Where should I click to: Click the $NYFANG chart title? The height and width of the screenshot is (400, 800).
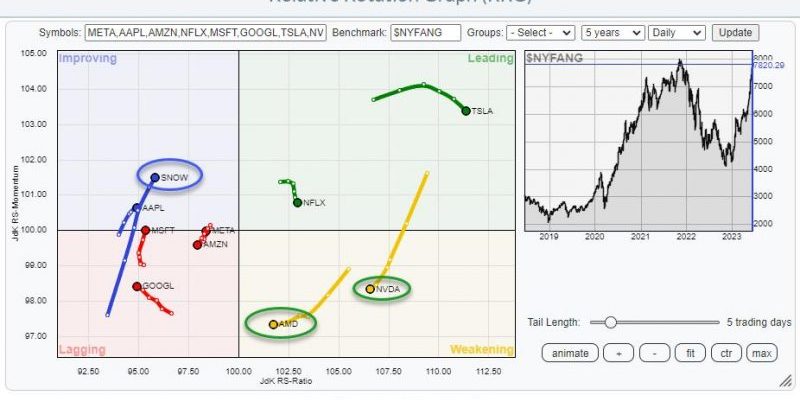(x=555, y=58)
